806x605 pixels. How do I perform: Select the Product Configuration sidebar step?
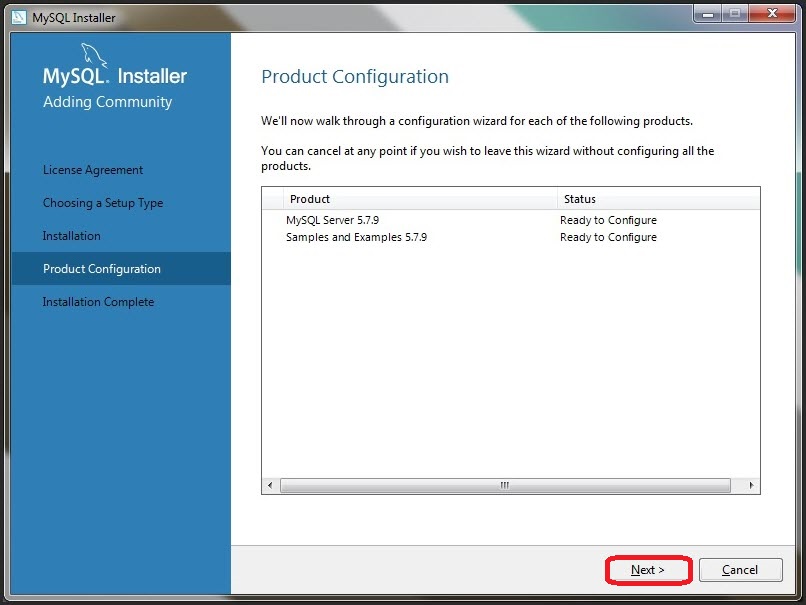coord(121,269)
